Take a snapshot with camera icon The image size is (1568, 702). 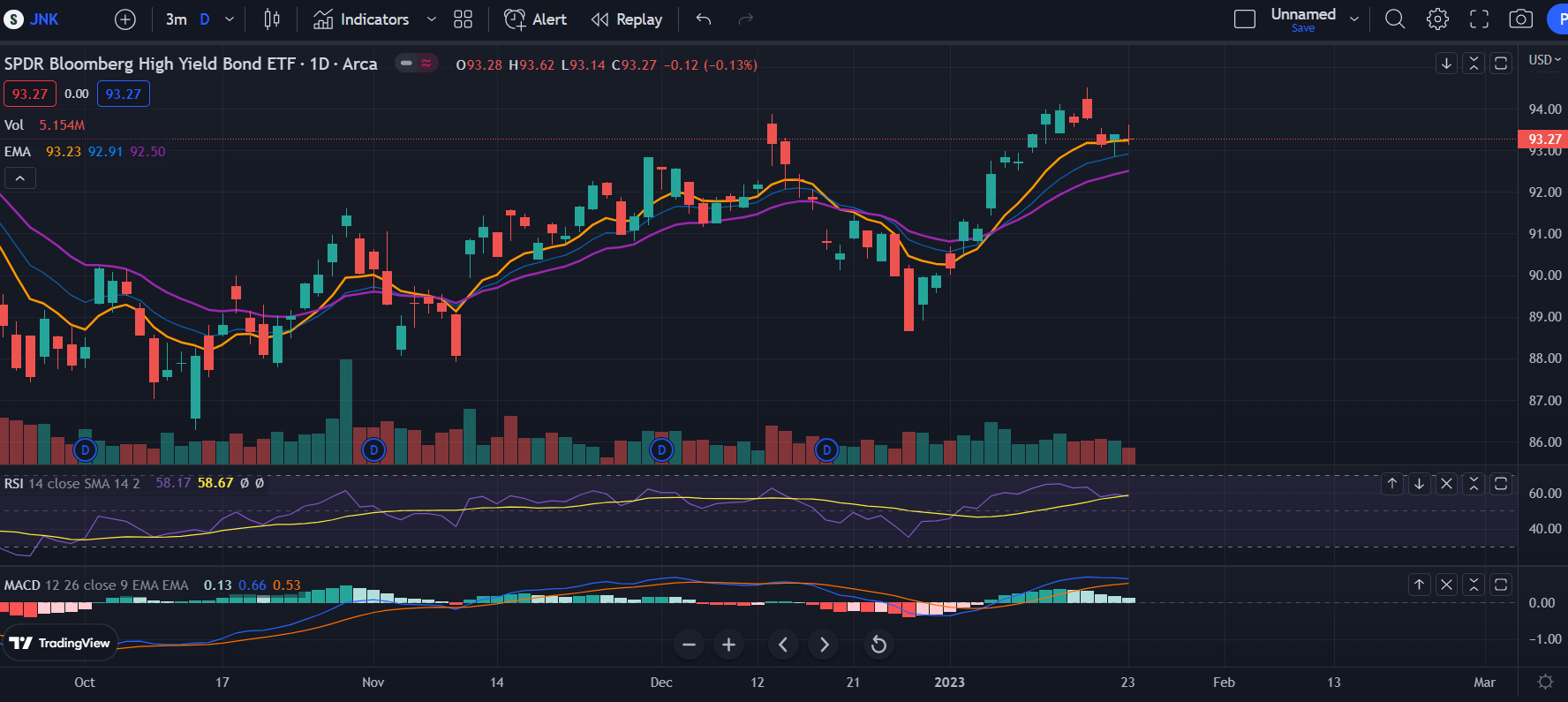pos(1520,19)
